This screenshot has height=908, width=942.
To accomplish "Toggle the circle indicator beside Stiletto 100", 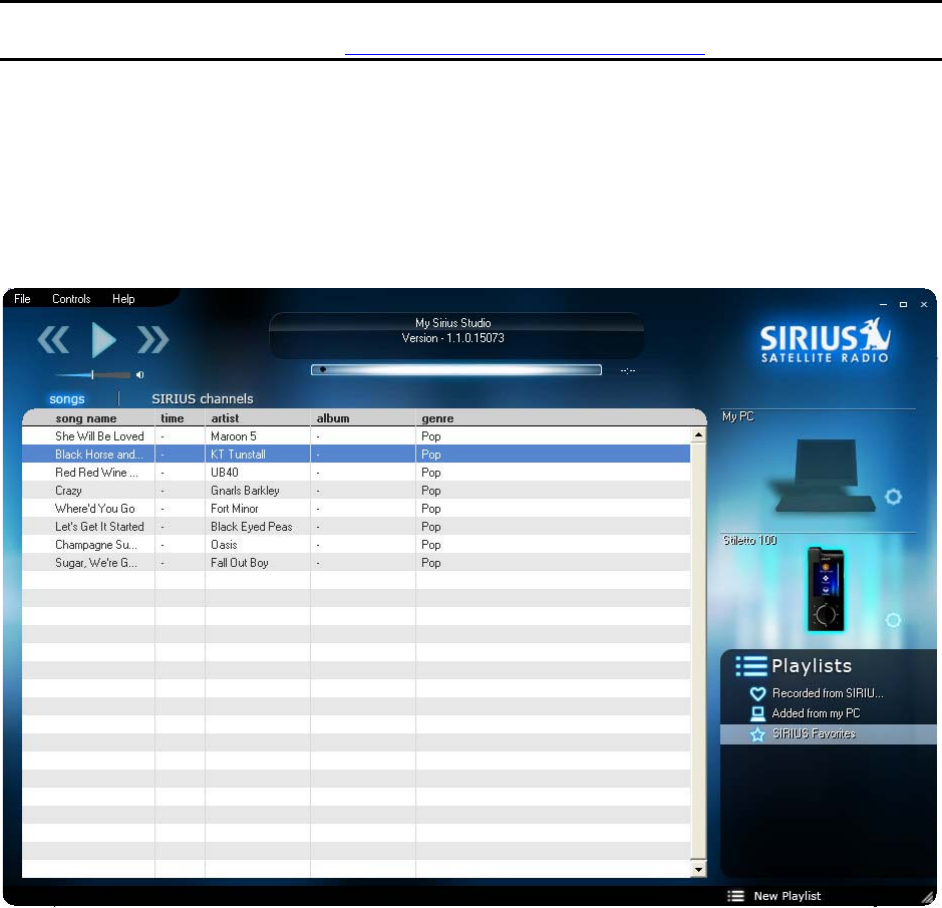I will 893,620.
